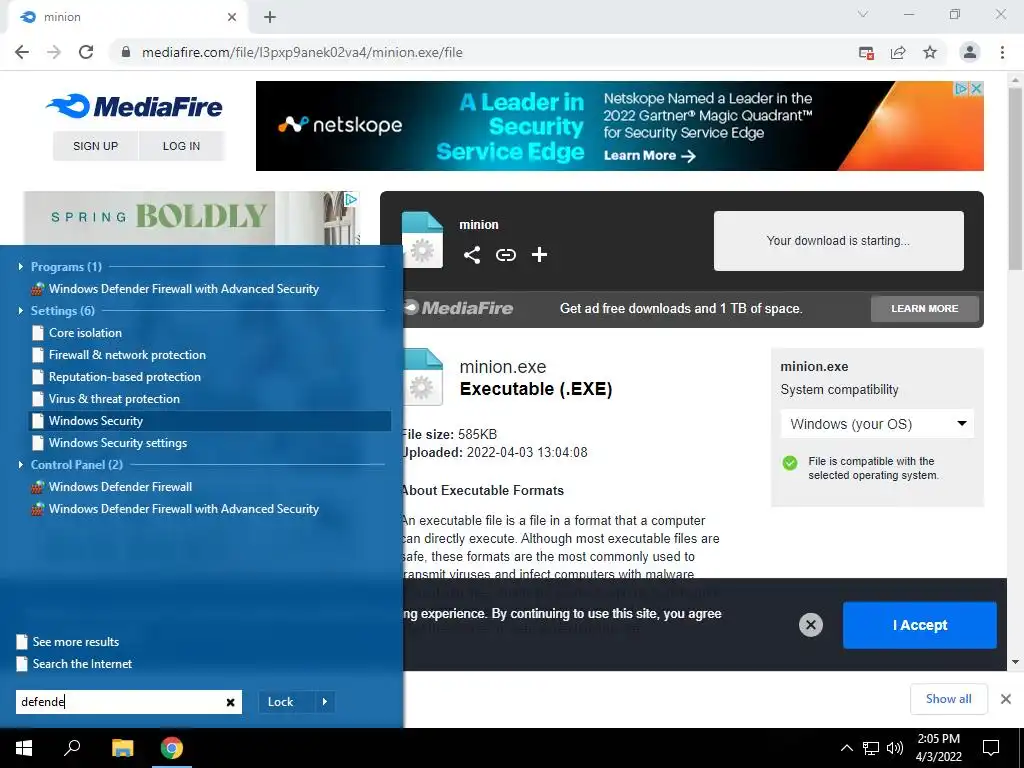
Task: Click the Spring Boldly ad banner
Action: click(191, 217)
